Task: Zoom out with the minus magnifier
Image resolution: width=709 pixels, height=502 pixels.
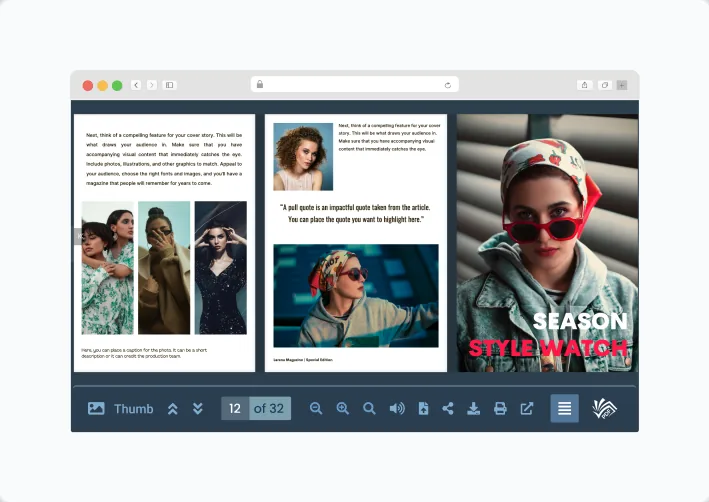Action: click(x=316, y=408)
